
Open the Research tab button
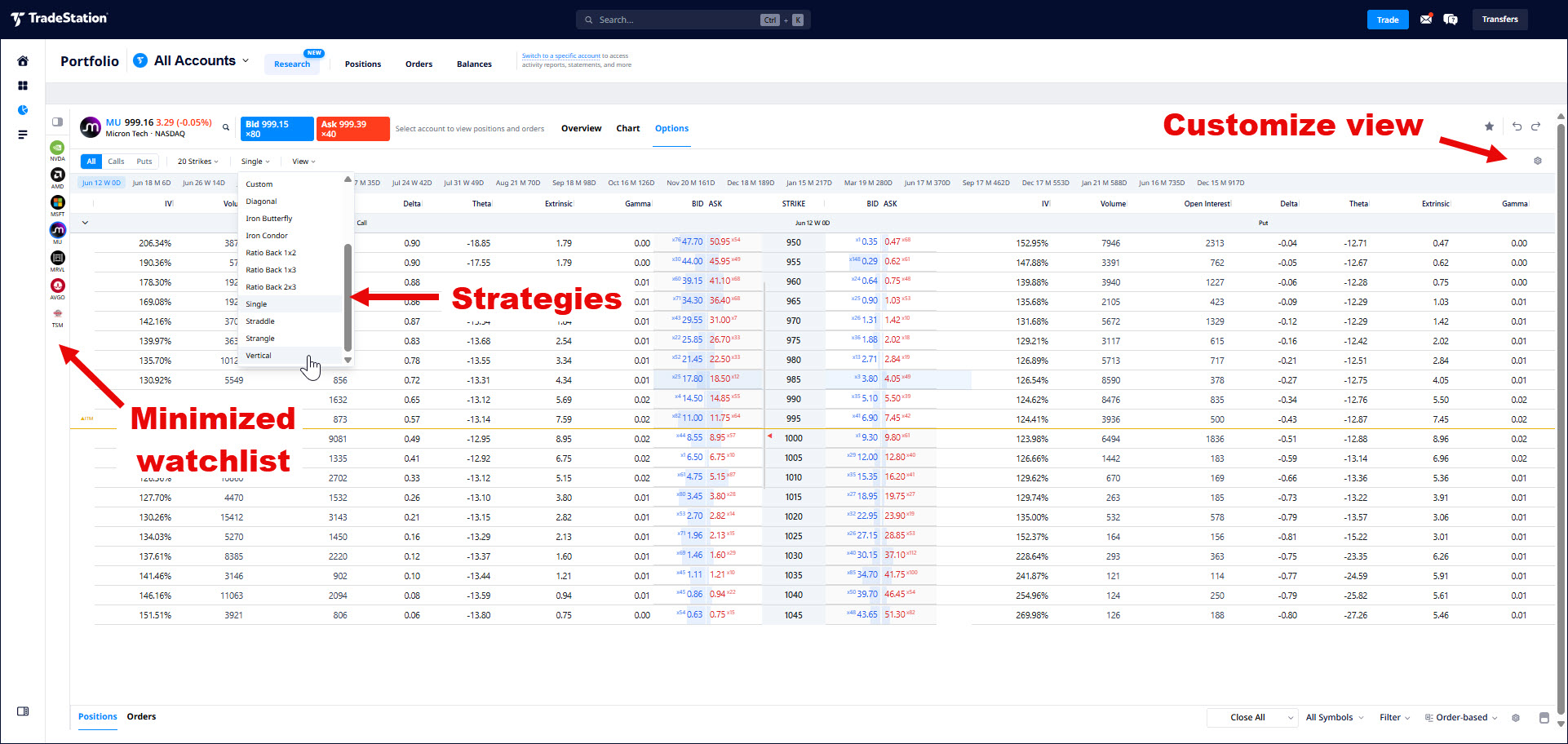click(292, 64)
